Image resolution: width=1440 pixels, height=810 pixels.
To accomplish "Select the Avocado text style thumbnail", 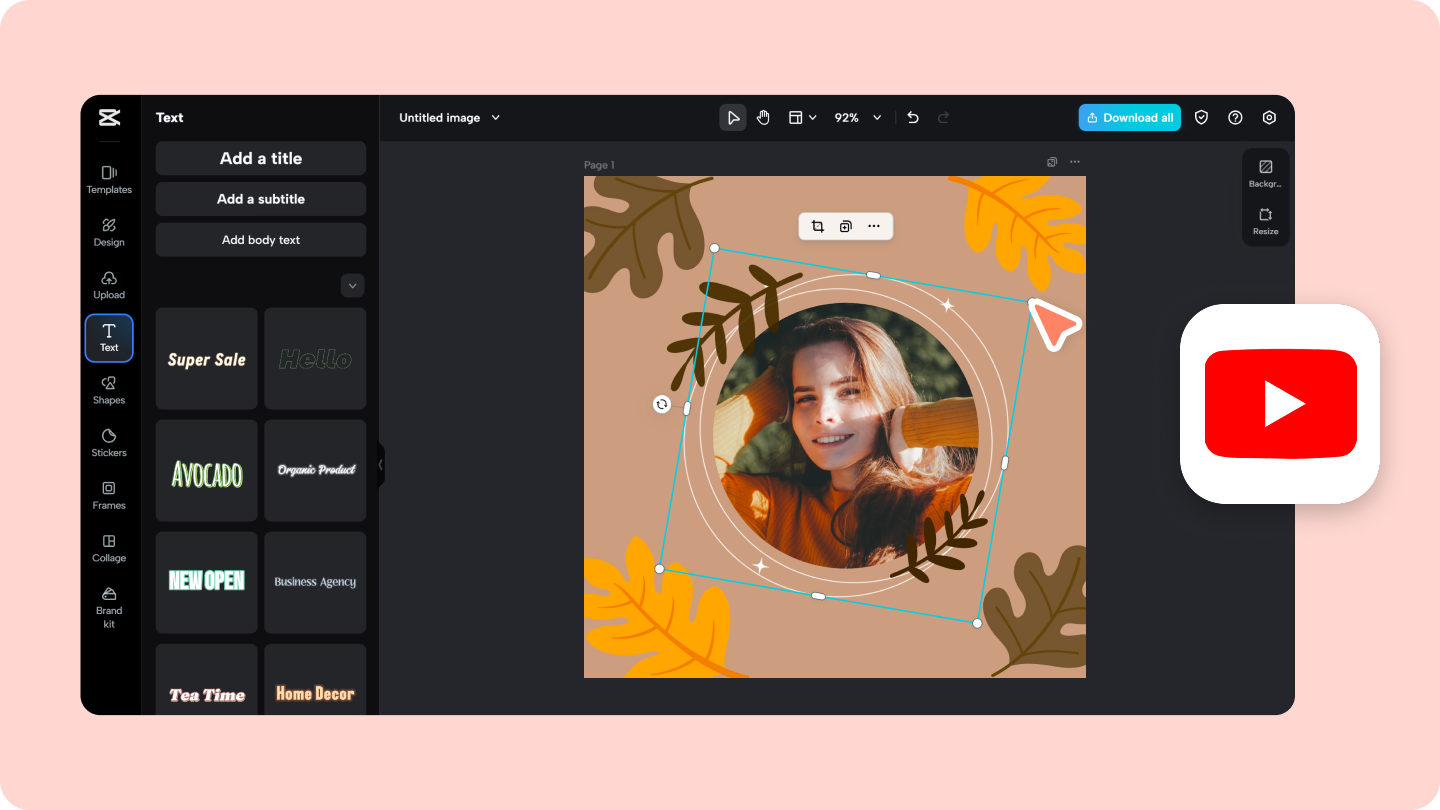I will point(206,470).
